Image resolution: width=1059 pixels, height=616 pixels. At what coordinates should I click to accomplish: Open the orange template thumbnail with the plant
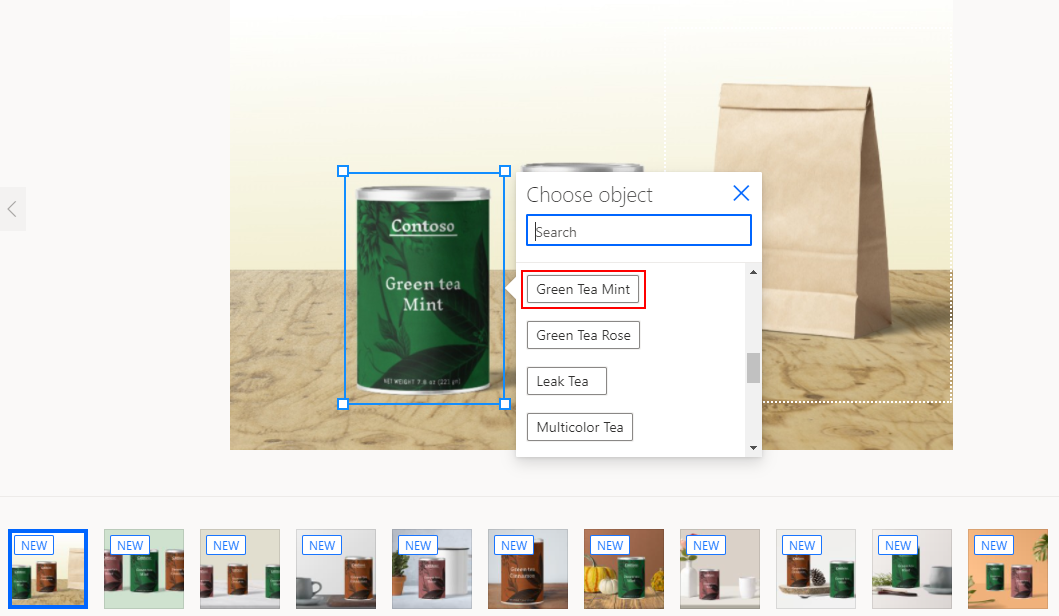1007,568
